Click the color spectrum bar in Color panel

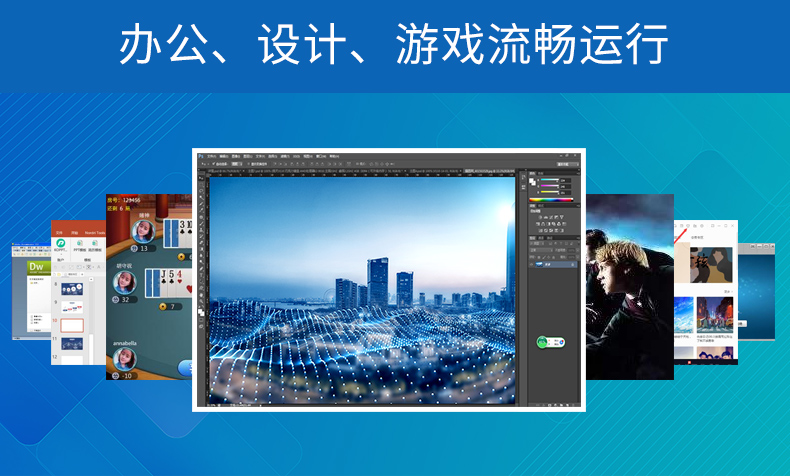coord(551,201)
